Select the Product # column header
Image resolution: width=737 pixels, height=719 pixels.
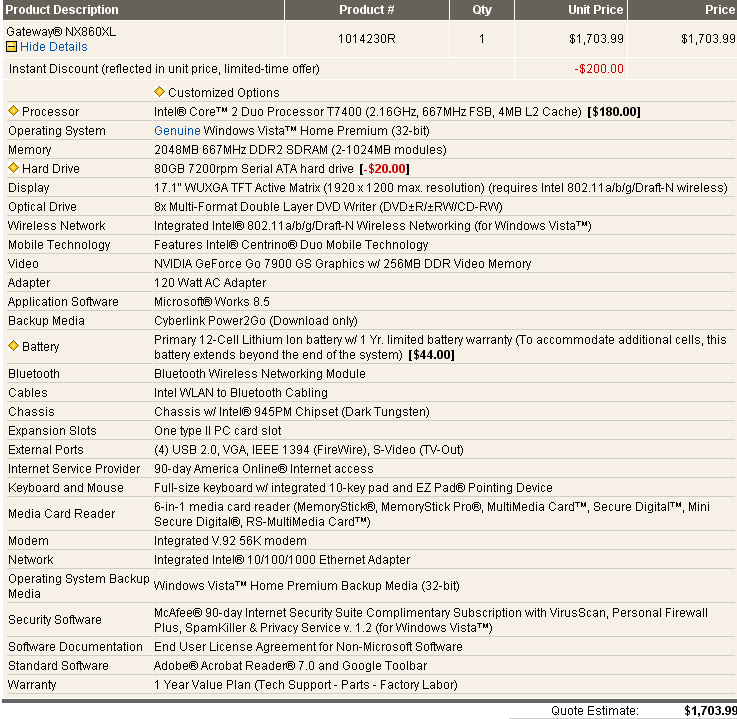pos(367,9)
